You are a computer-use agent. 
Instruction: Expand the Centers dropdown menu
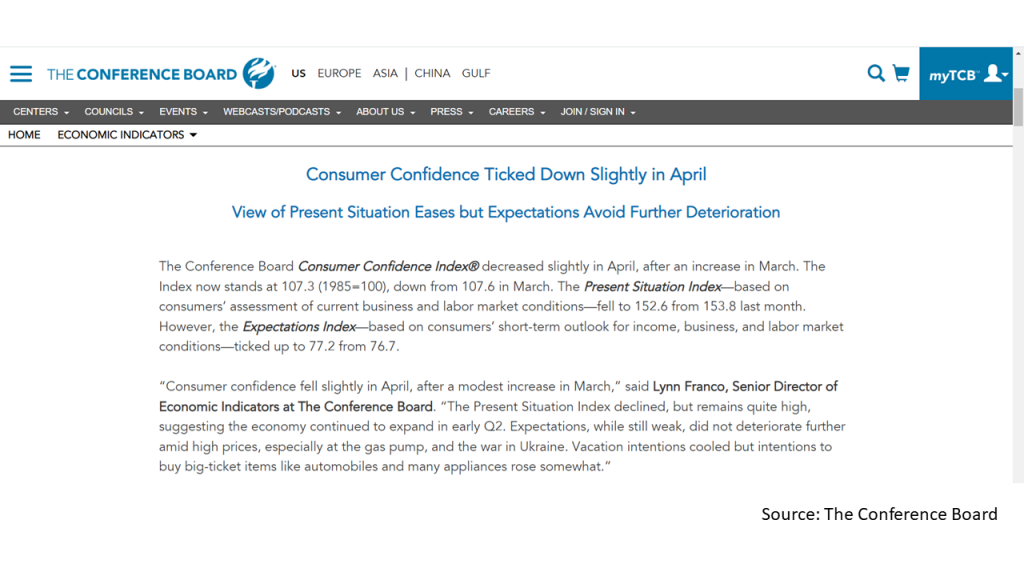pos(40,112)
